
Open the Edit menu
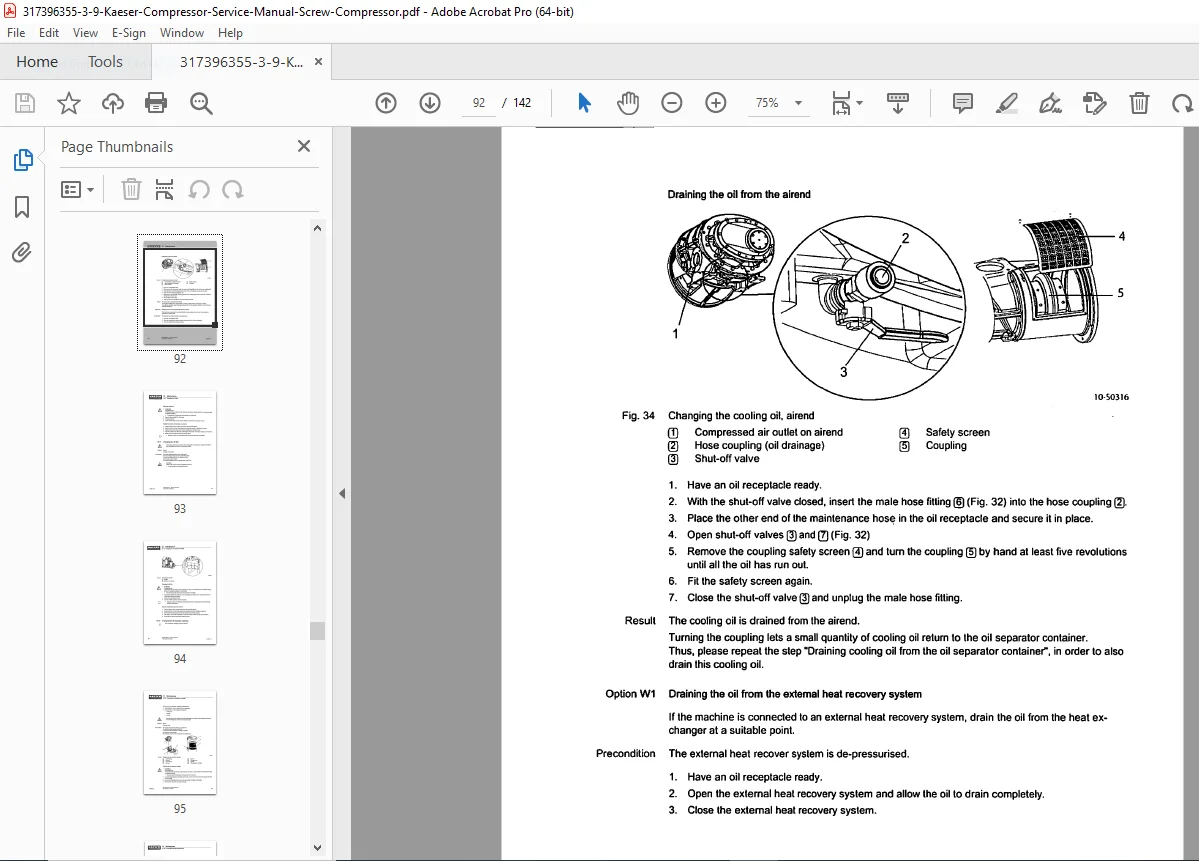pyautogui.click(x=49, y=33)
